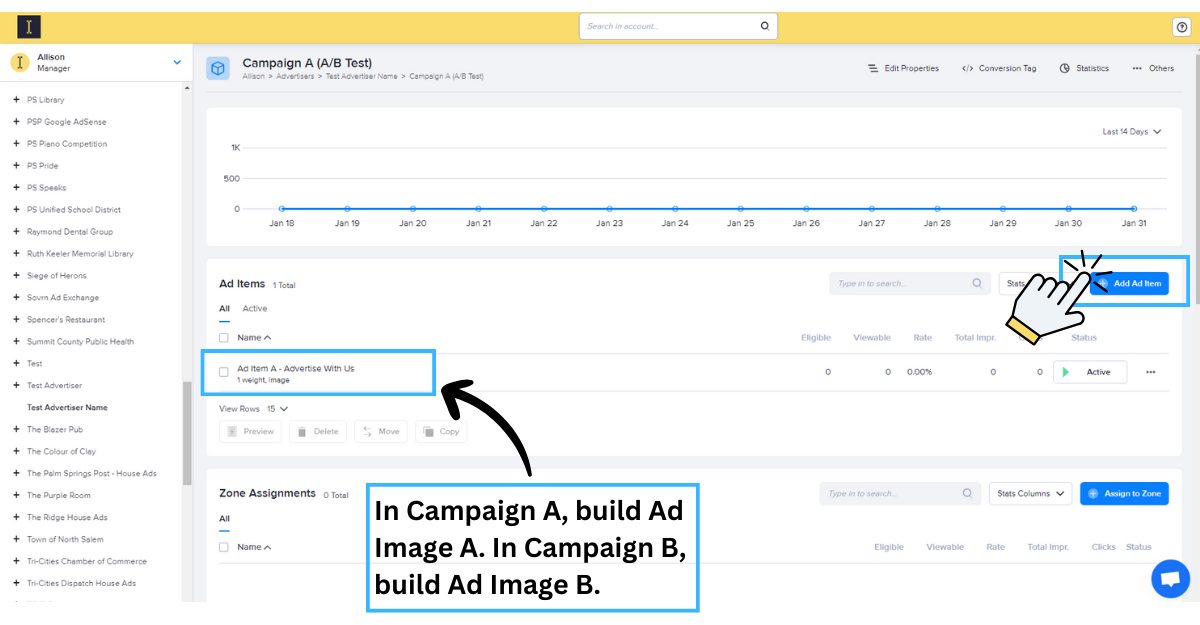Switch to the Active tab in Ad Items
The image size is (1200, 625).
[255, 309]
